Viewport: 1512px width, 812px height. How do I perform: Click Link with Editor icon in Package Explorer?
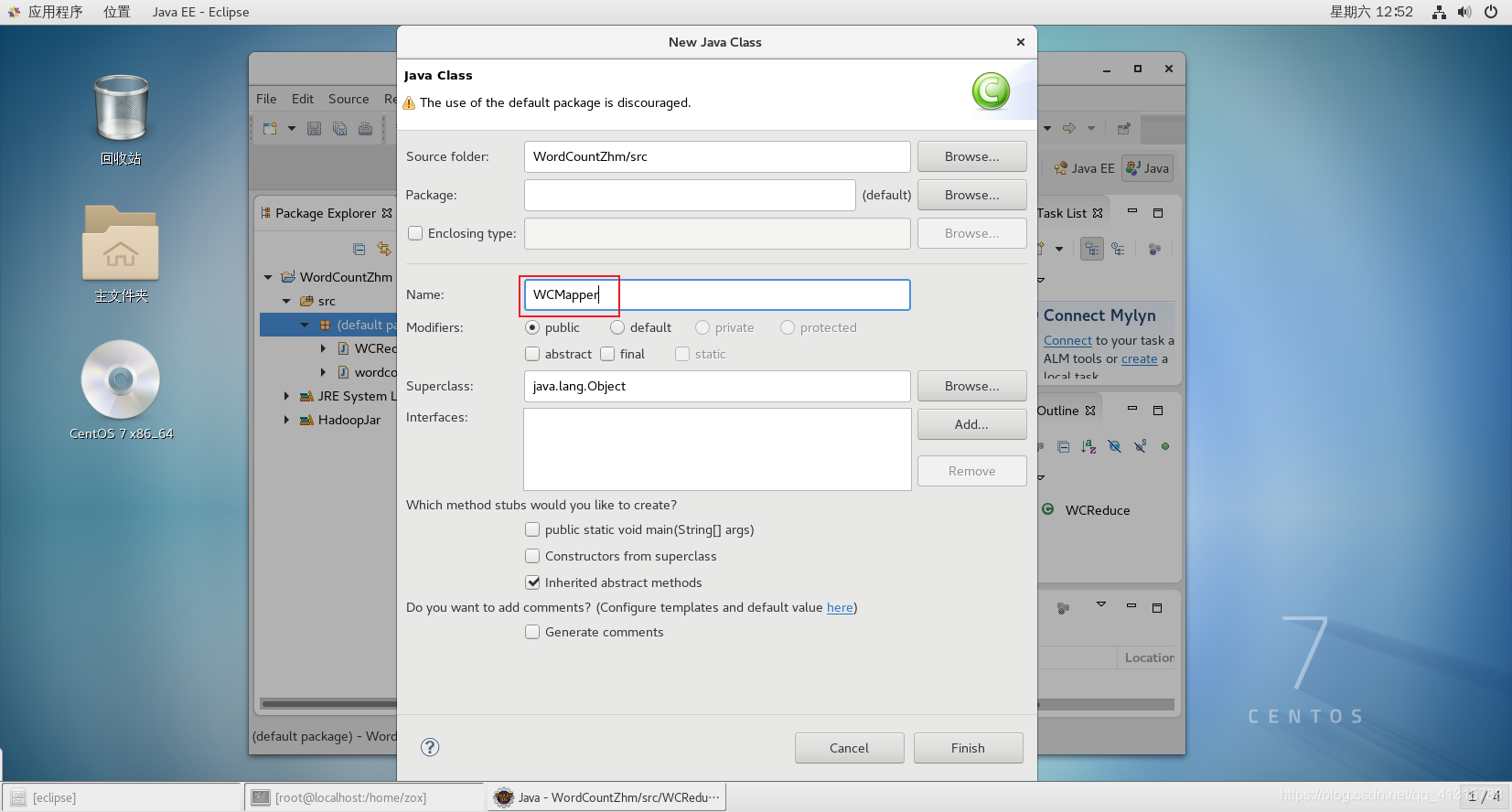(384, 249)
